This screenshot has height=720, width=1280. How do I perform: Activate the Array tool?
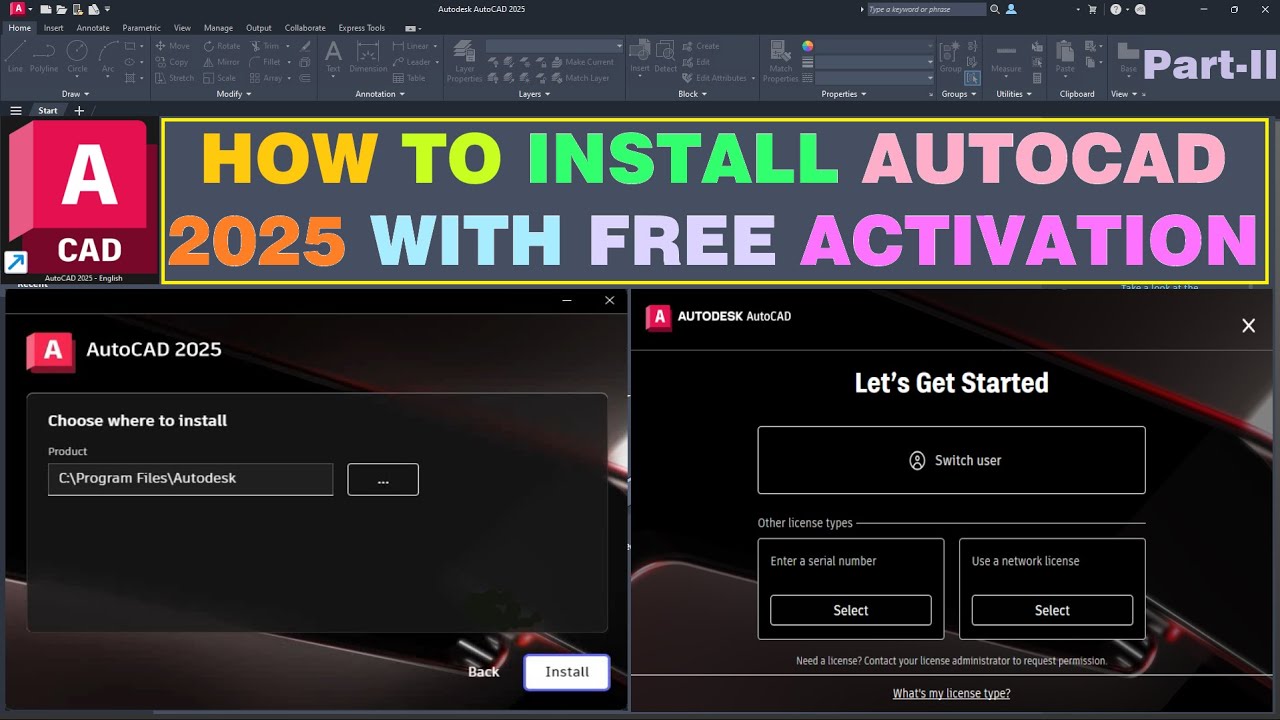point(266,78)
